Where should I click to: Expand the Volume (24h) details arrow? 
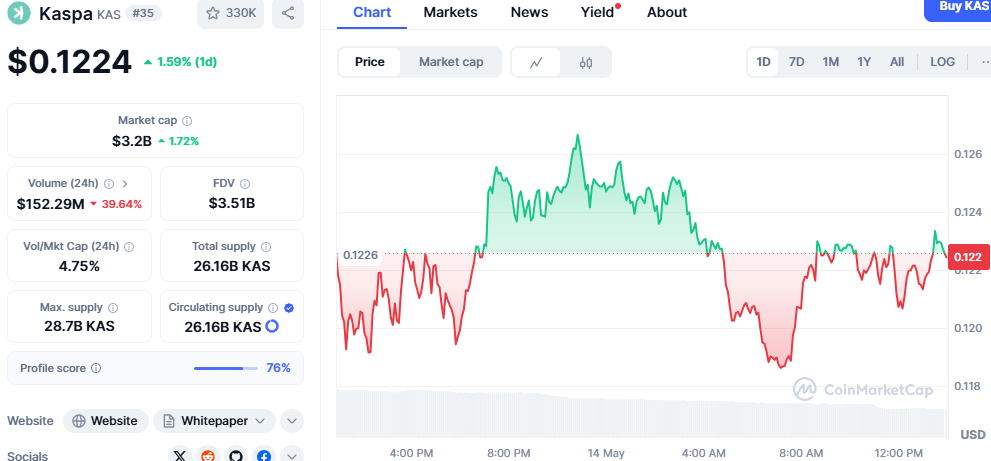tap(124, 184)
